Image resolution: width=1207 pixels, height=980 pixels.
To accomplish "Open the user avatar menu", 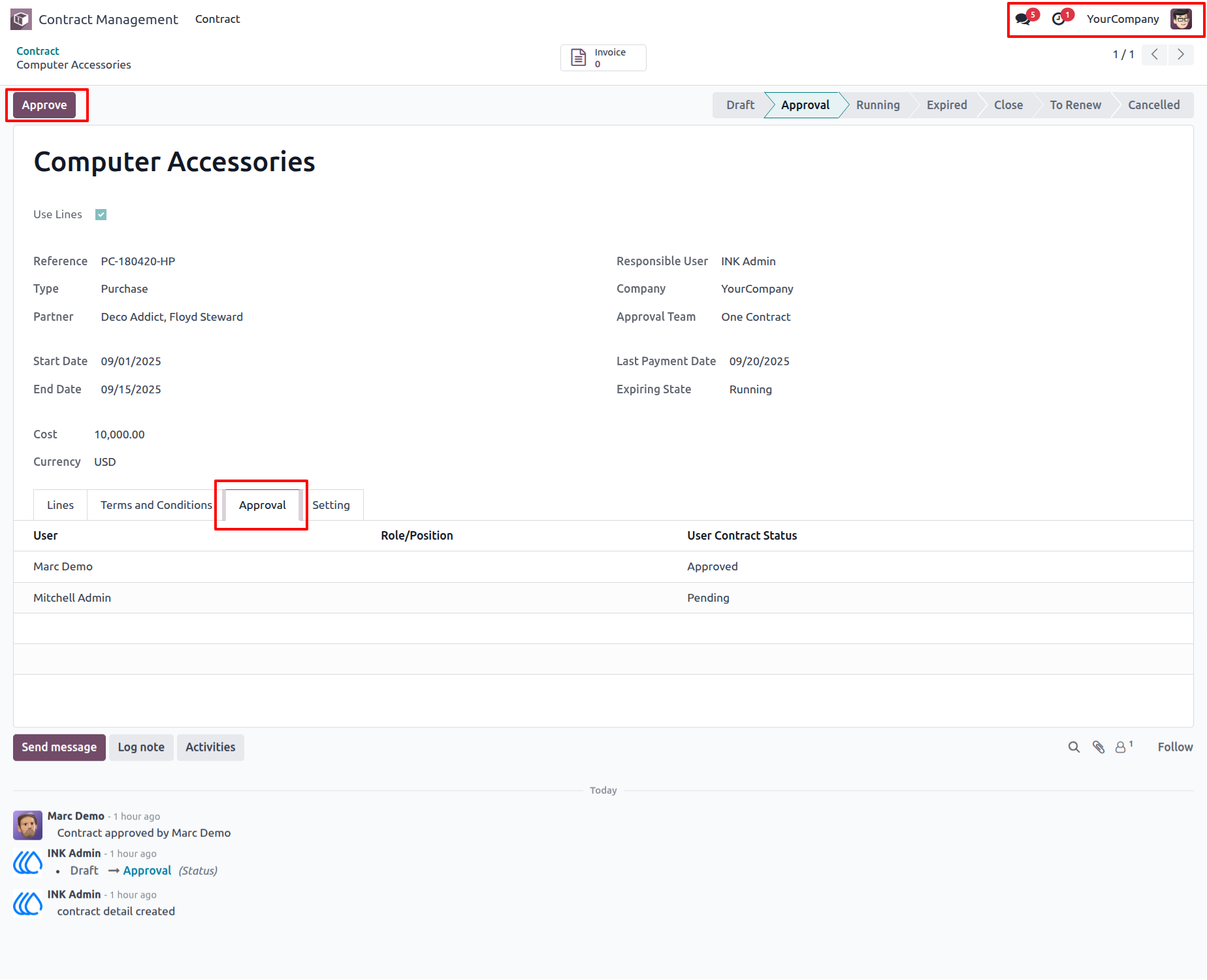I will [1181, 20].
